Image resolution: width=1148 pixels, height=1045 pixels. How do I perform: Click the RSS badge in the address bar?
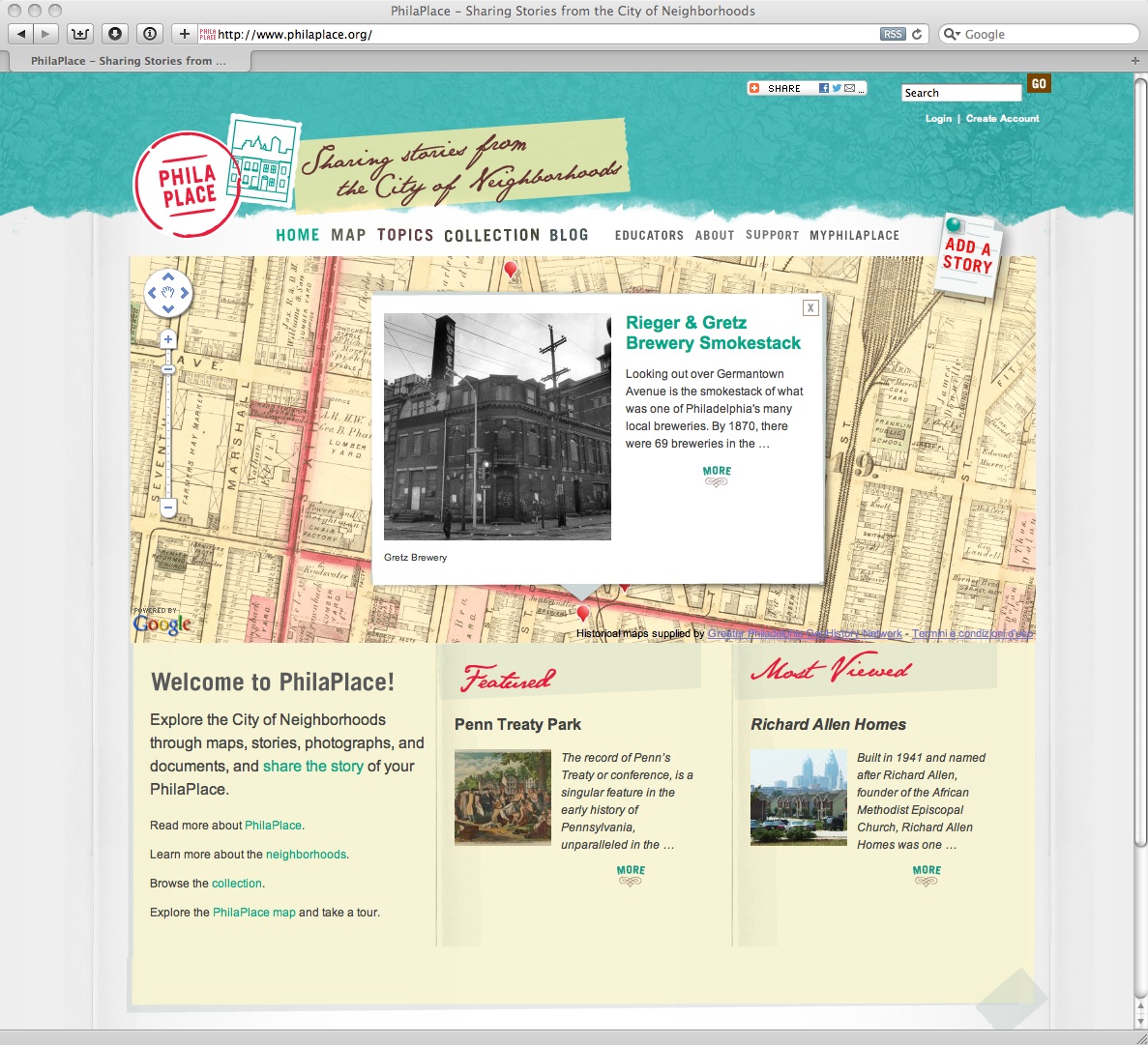point(893,35)
